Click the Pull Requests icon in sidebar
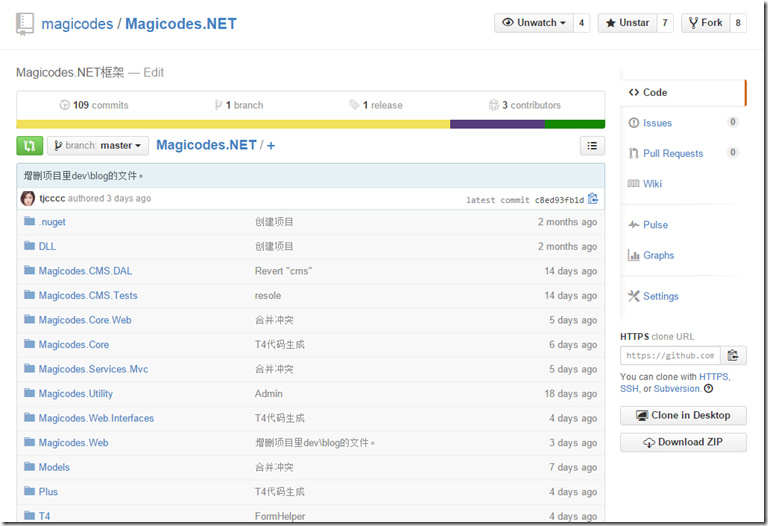This screenshot has height=526, width=768. 633,153
